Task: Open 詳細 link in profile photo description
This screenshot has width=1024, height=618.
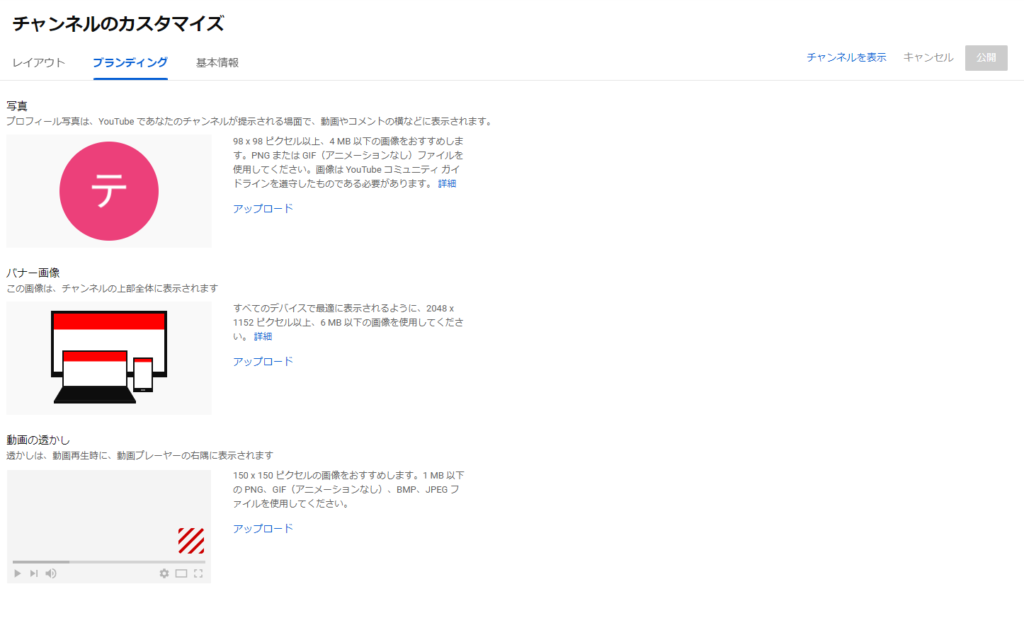Action: (446, 184)
